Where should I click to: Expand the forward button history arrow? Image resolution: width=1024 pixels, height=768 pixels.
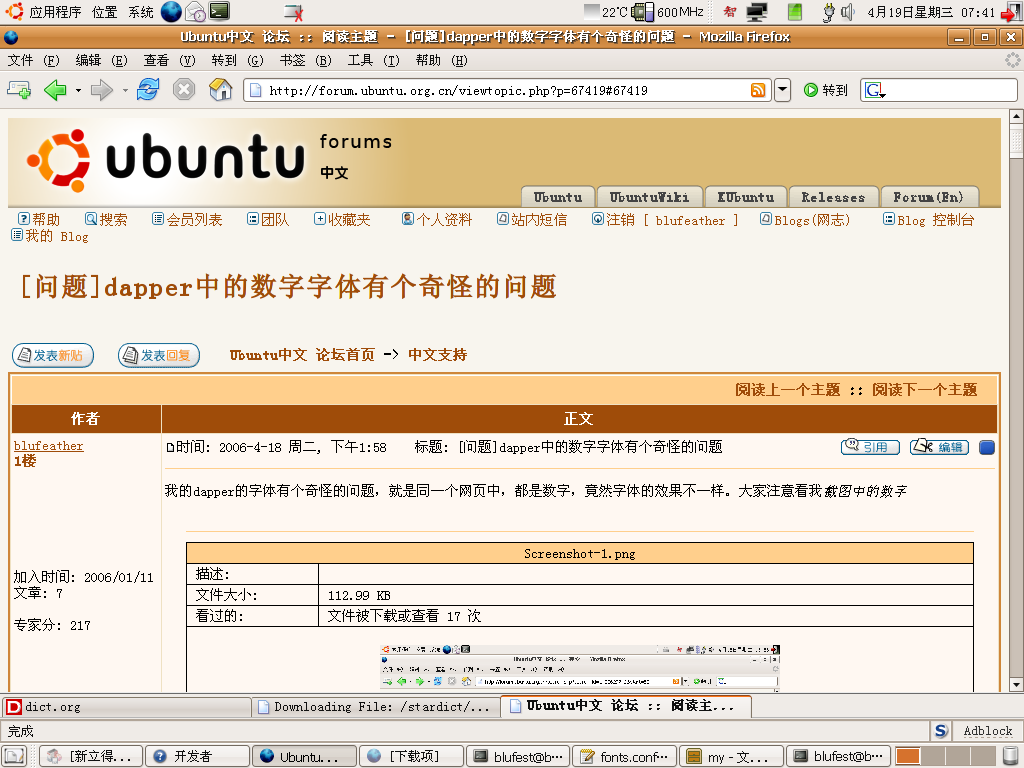point(125,90)
